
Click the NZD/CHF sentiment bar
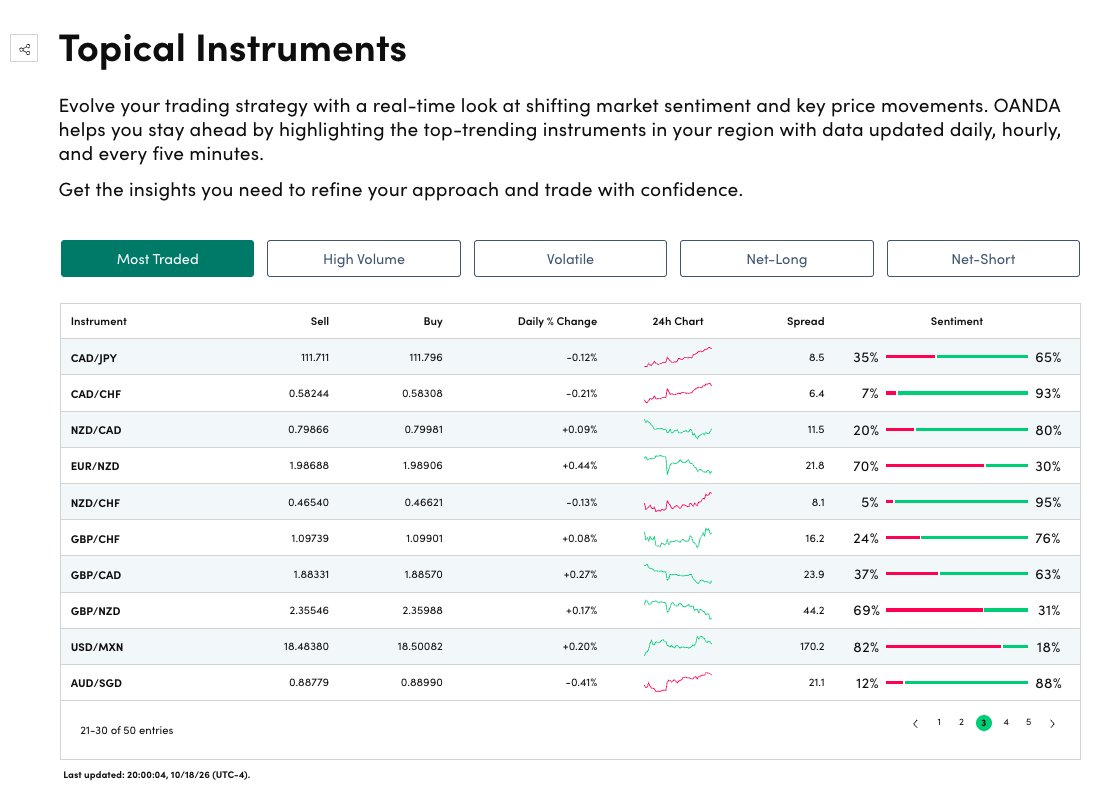957,501
